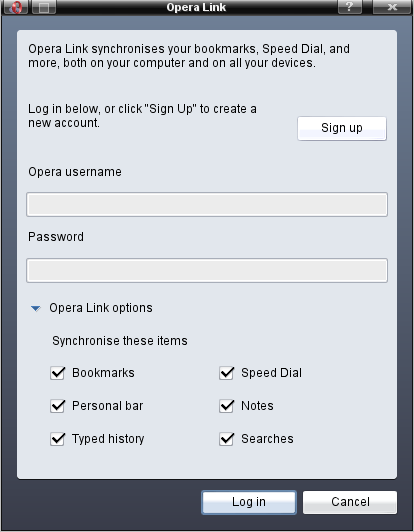Image resolution: width=414 pixels, height=532 pixels.
Task: Close the Opera Link dialog with X
Action: (x=392, y=7)
